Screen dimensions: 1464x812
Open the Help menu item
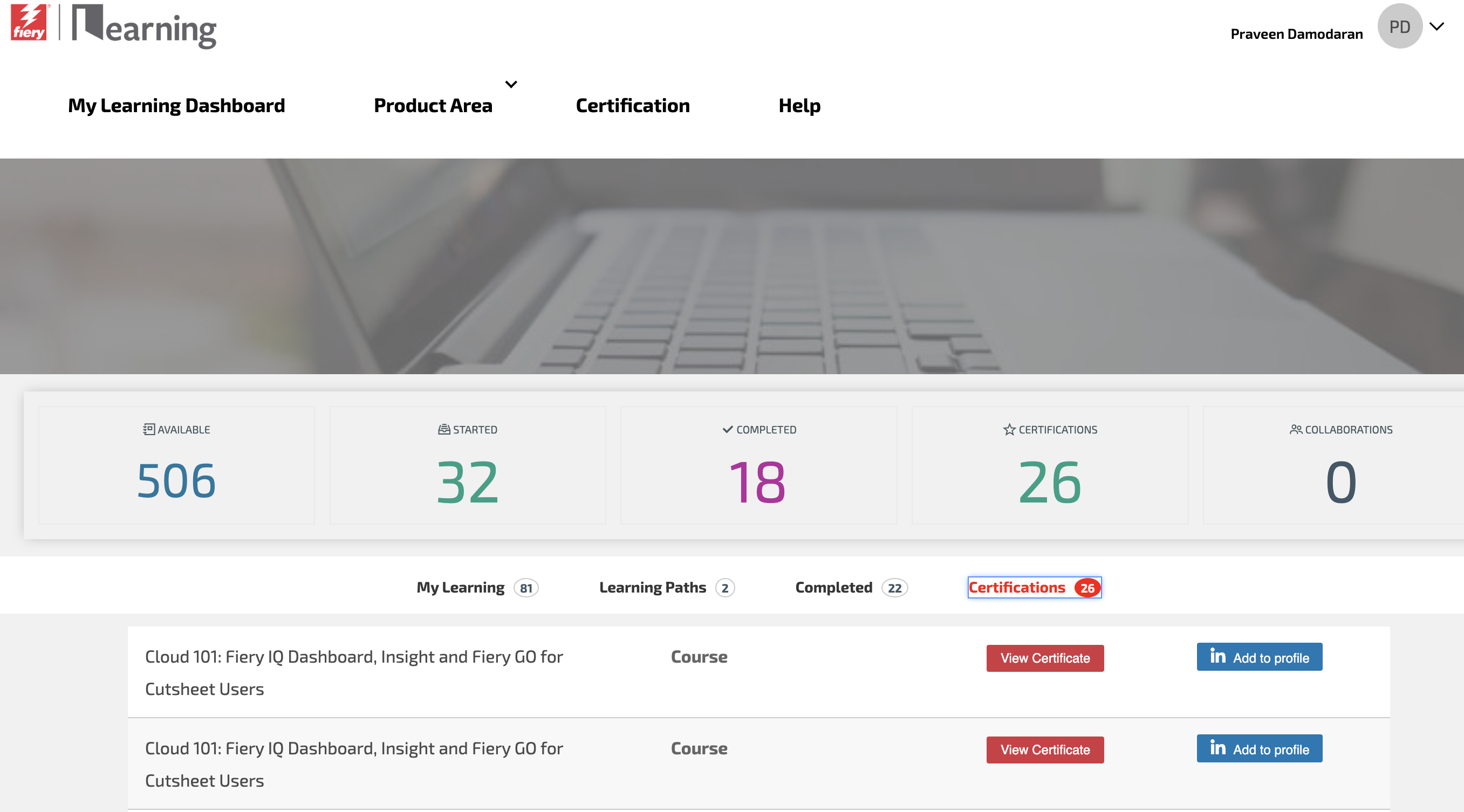tap(798, 106)
